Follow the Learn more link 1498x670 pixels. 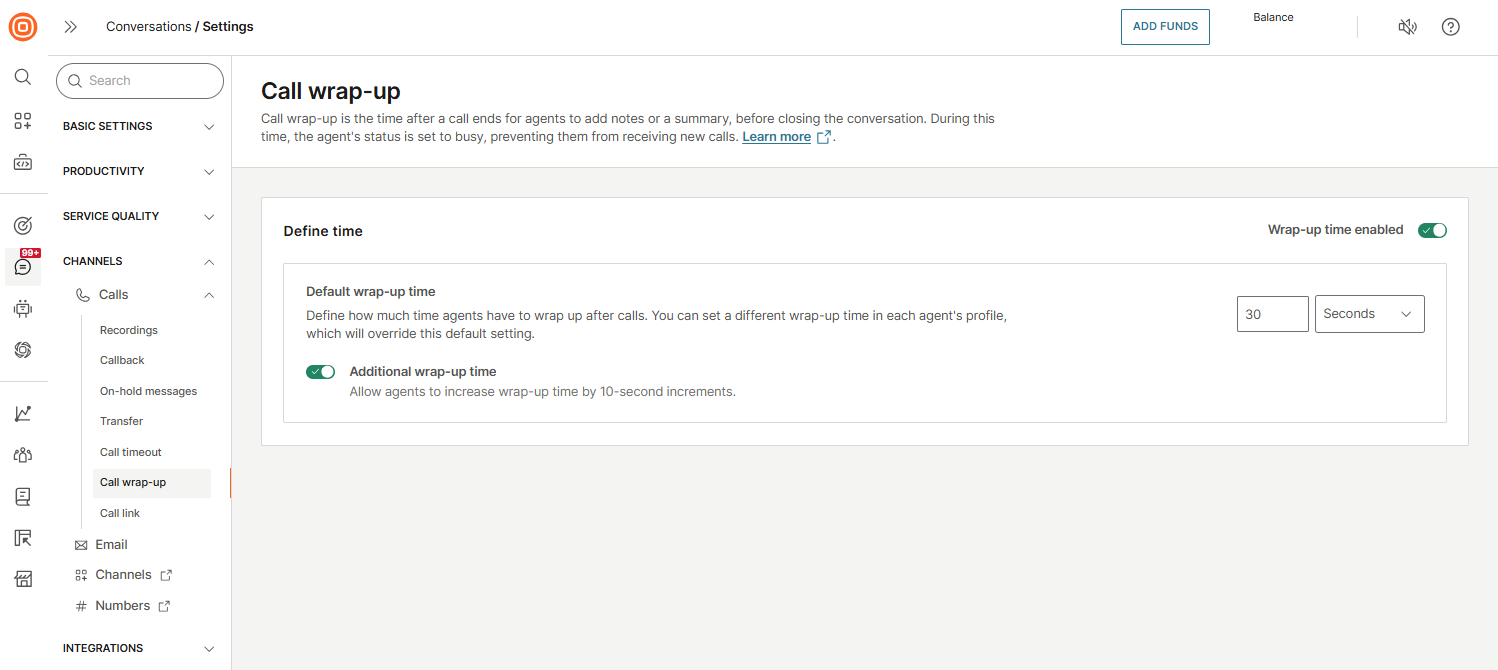point(776,137)
